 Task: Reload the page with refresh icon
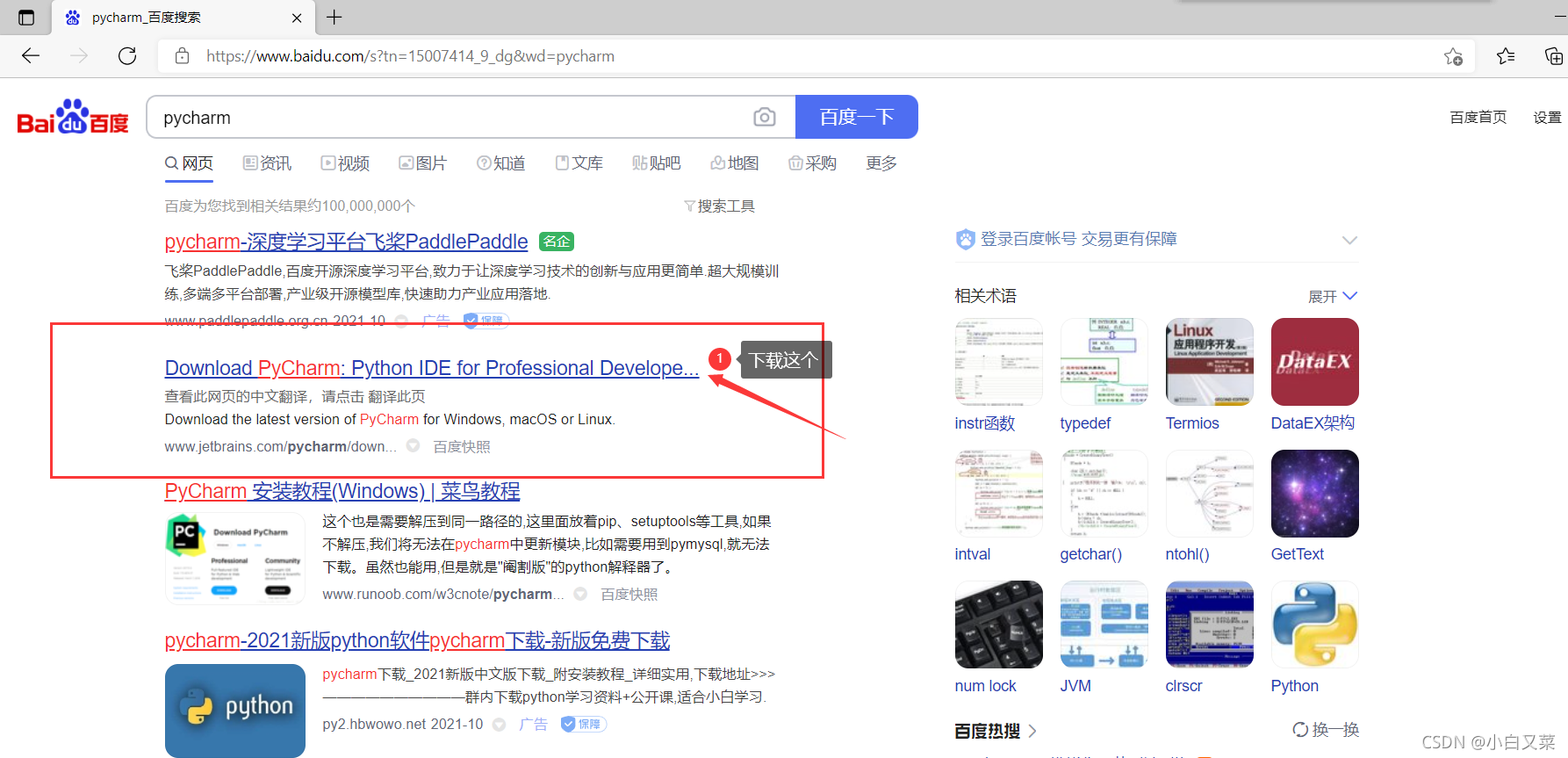pos(127,56)
